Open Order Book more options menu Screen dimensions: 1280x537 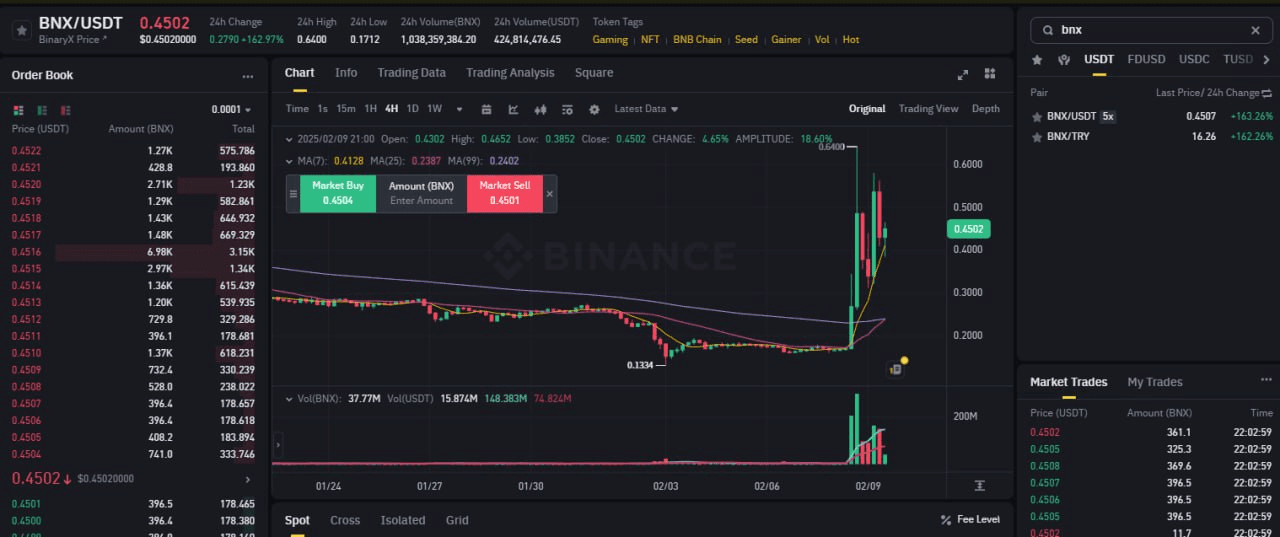point(247,76)
